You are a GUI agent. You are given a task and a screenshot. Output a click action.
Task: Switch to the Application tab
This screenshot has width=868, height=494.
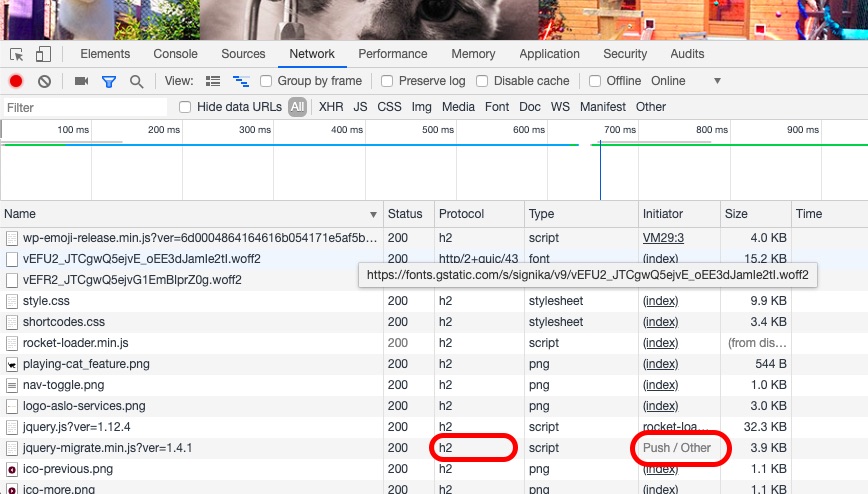549,54
